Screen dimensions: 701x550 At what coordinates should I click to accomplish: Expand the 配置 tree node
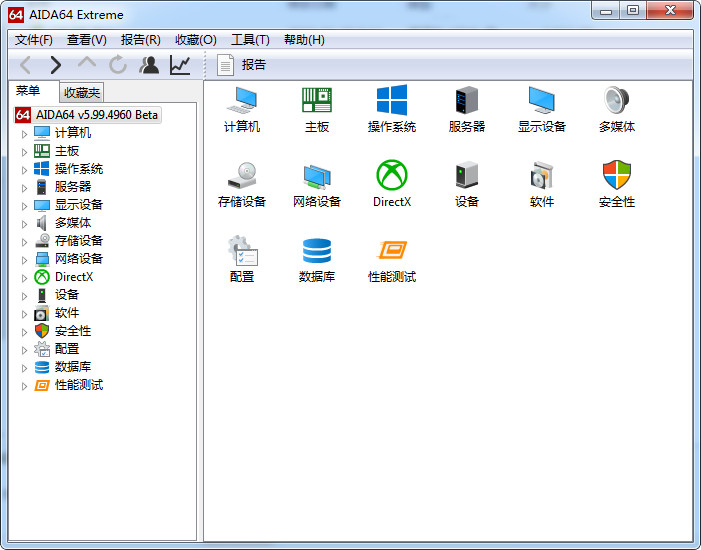(x=24, y=350)
